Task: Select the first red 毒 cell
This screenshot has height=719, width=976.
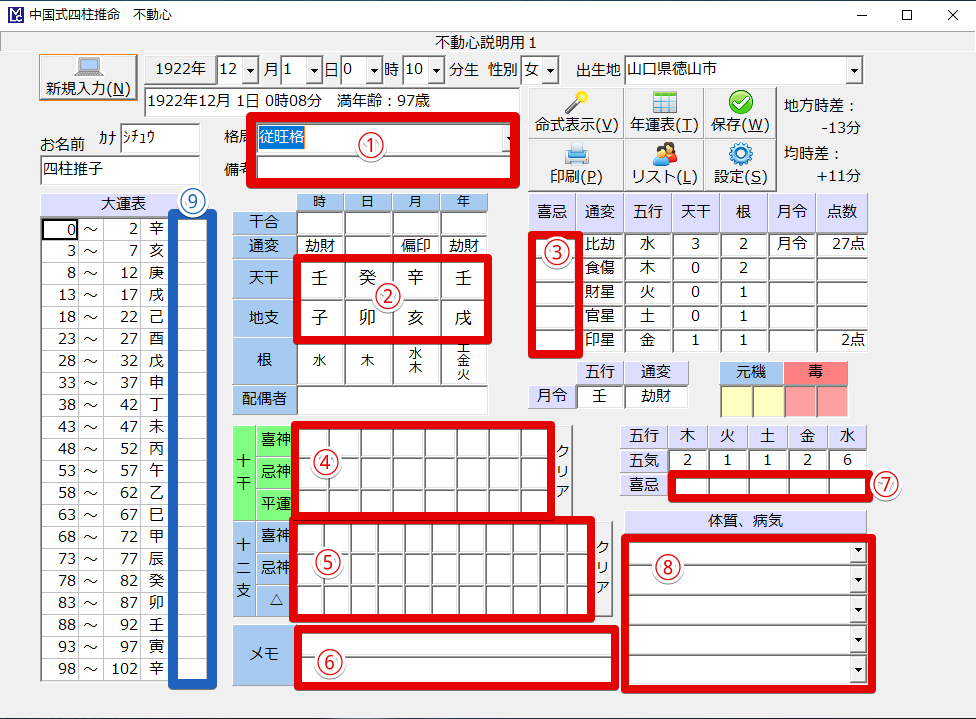Action: pos(800,401)
